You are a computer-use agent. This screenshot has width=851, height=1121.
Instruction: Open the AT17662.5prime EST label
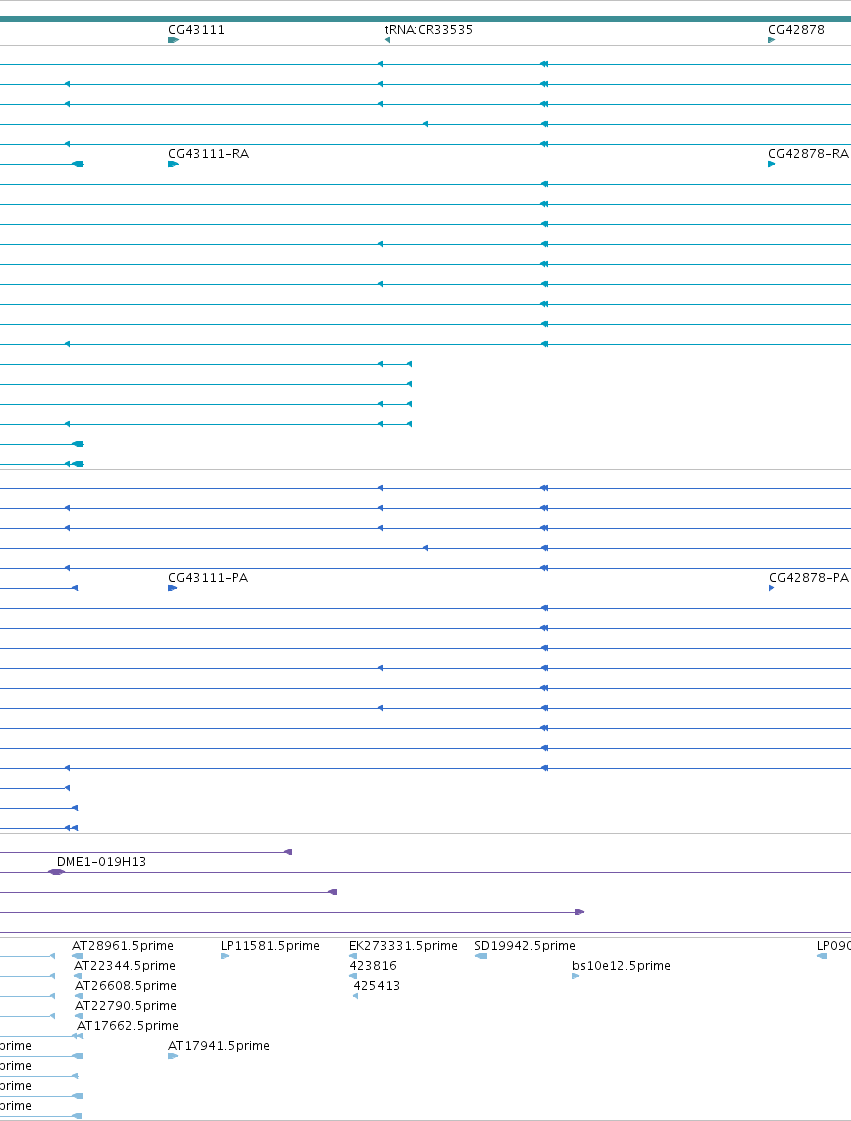(x=128, y=1026)
